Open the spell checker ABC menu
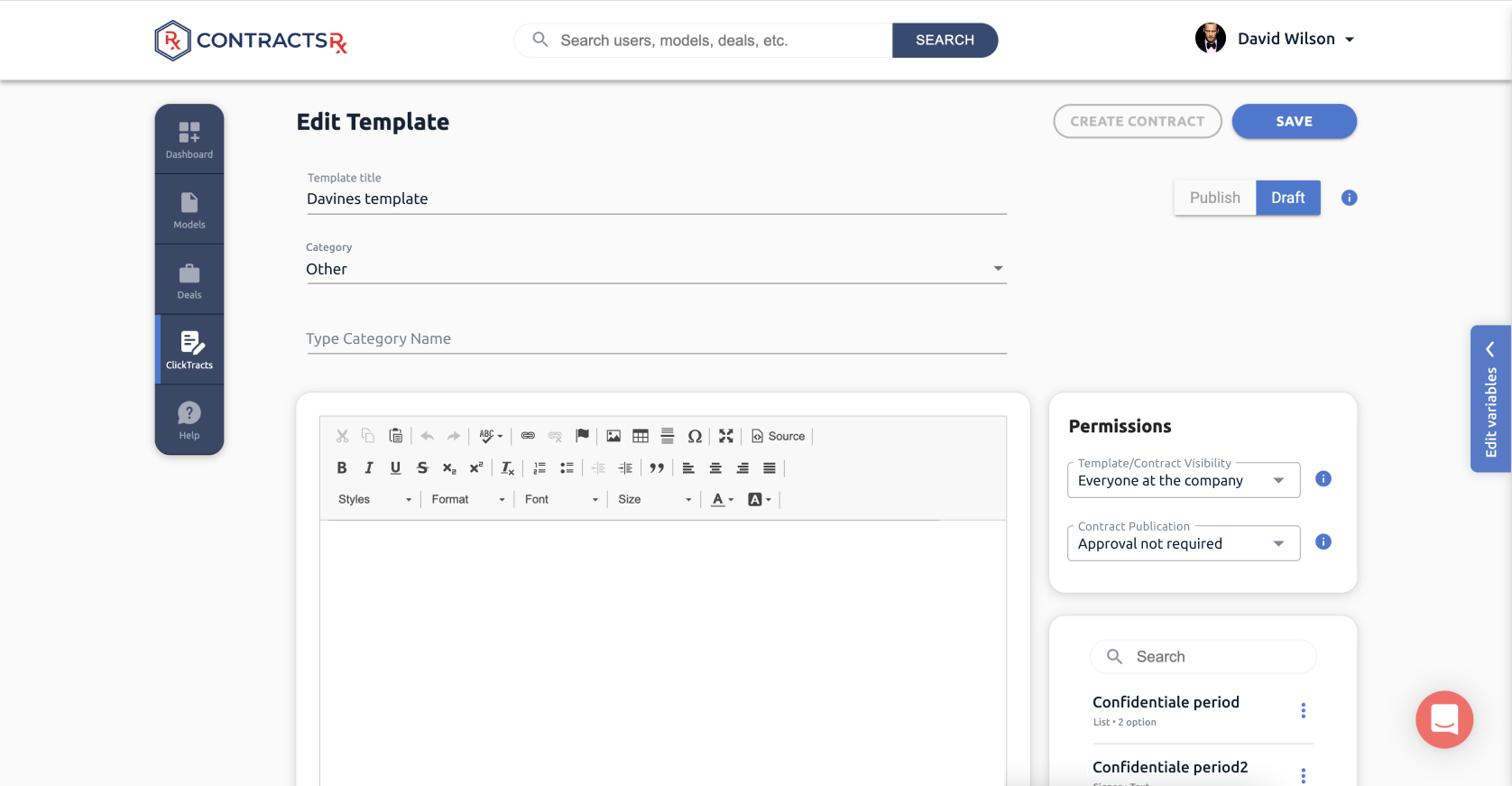 pyautogui.click(x=491, y=436)
